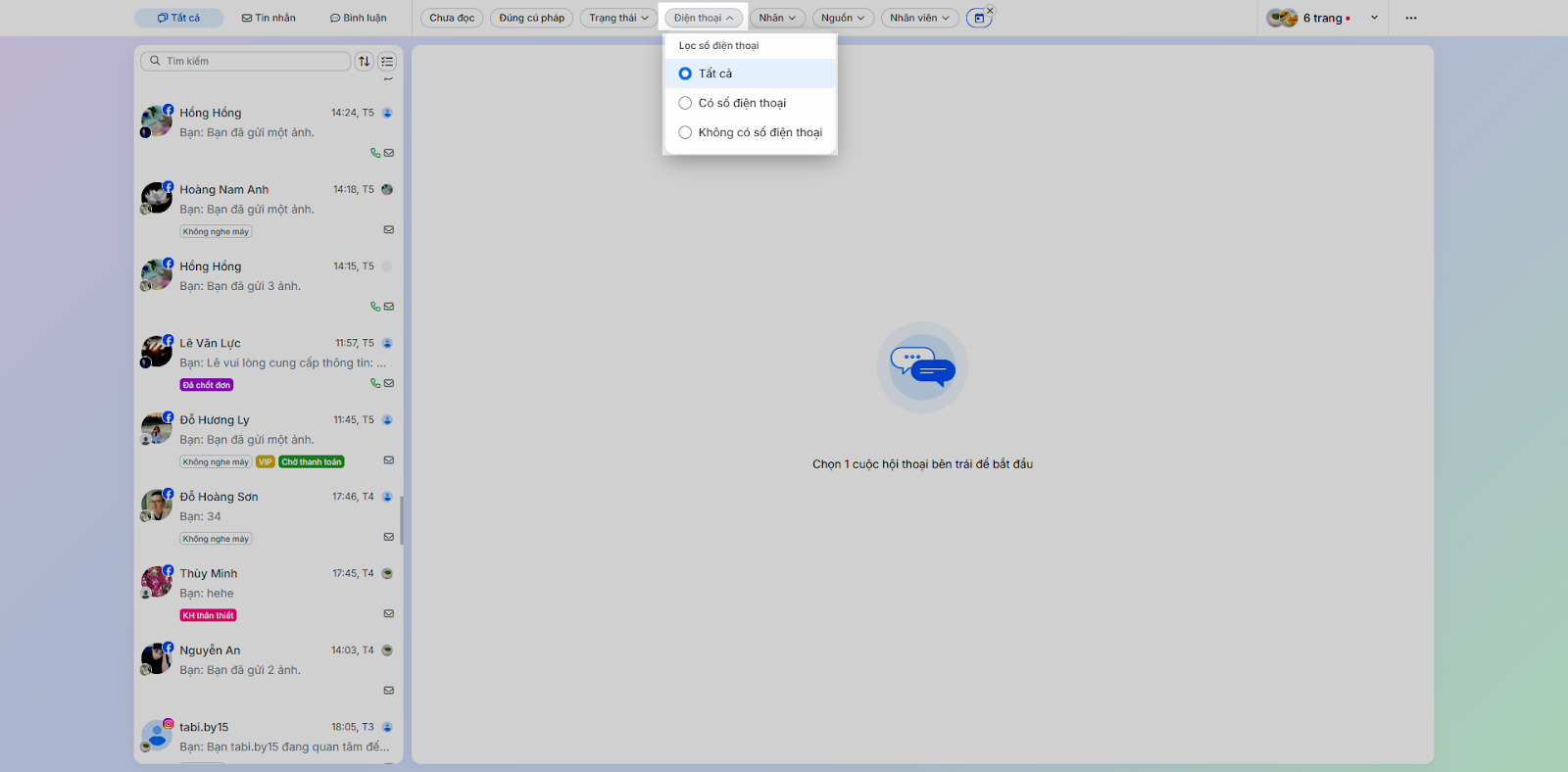
Task: Open the three-dot more options menu
Action: click(1411, 18)
